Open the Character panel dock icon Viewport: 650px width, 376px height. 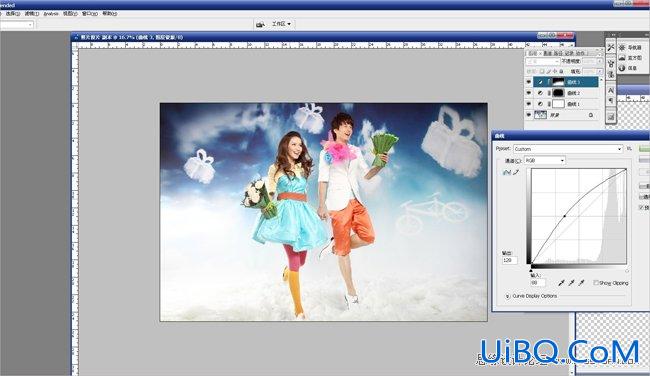coord(611,90)
